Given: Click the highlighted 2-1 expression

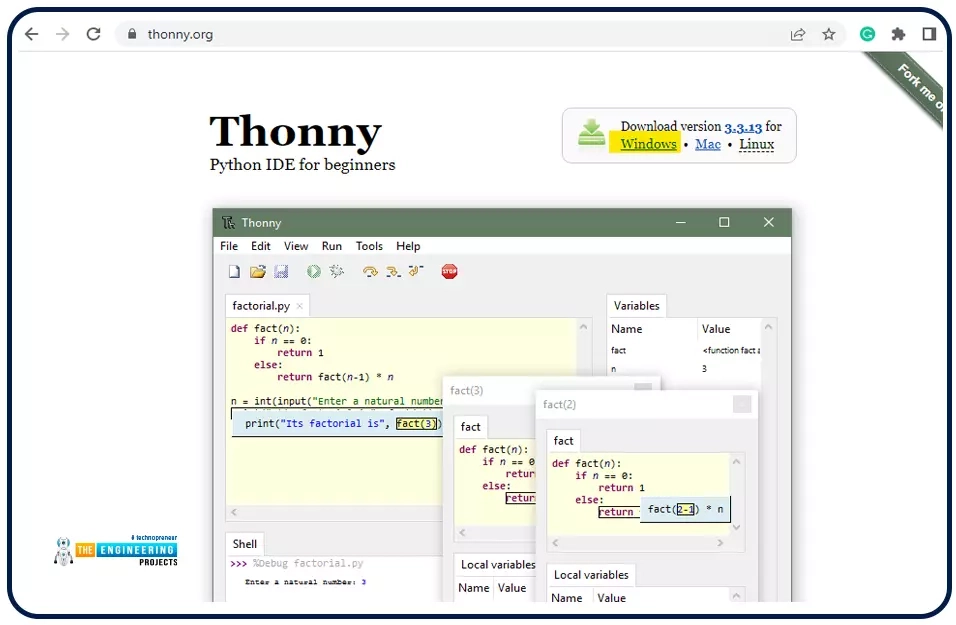Looking at the screenshot, I should (x=685, y=509).
